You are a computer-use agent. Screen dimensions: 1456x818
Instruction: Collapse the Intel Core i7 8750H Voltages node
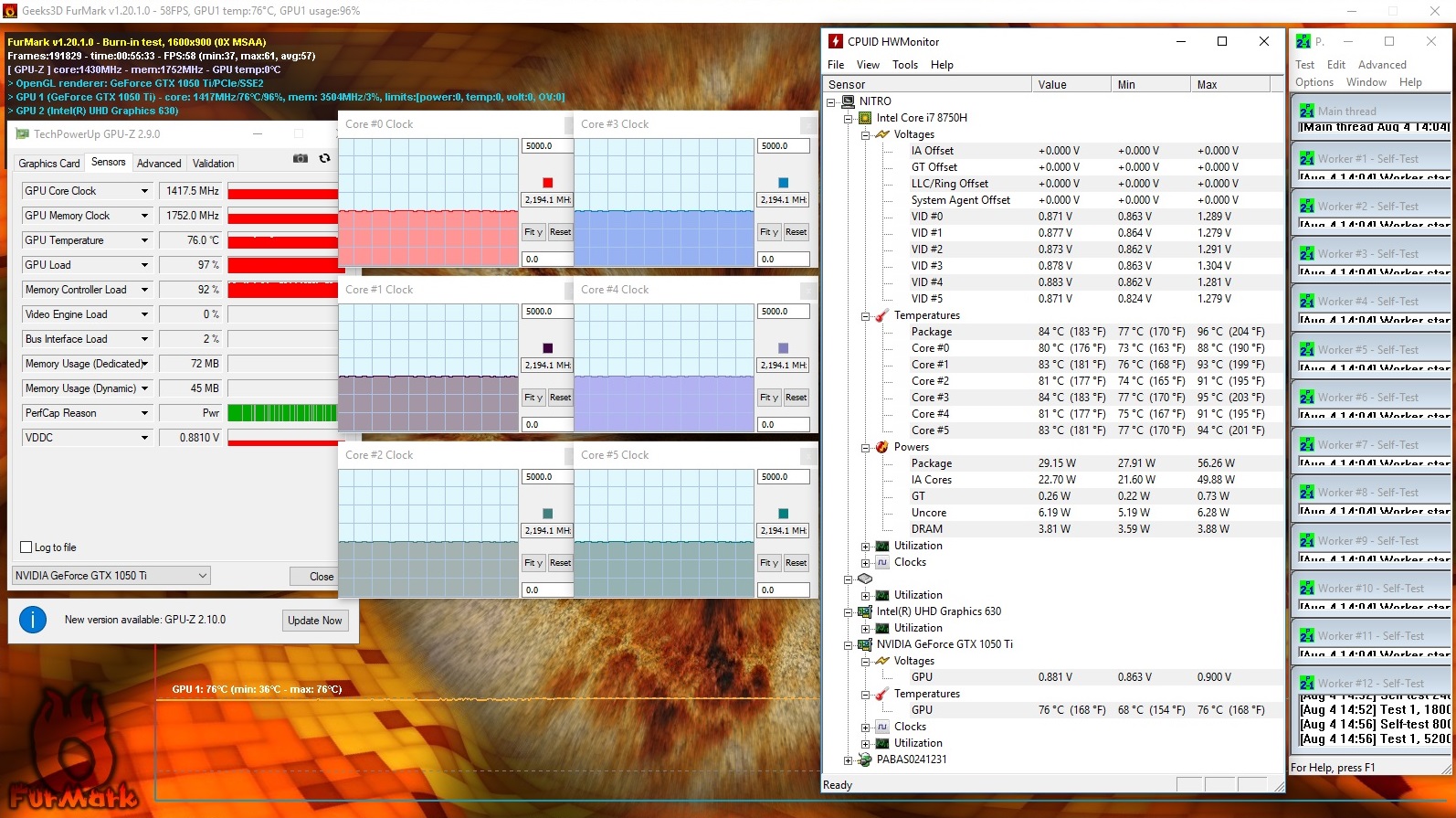click(865, 134)
